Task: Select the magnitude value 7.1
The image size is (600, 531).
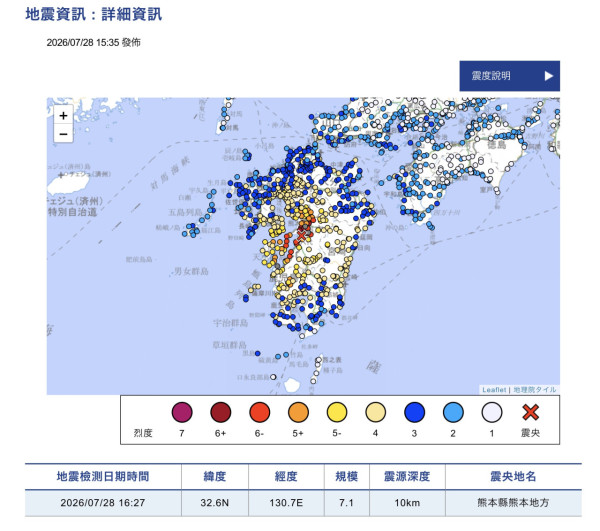Action: pyautogui.click(x=346, y=502)
